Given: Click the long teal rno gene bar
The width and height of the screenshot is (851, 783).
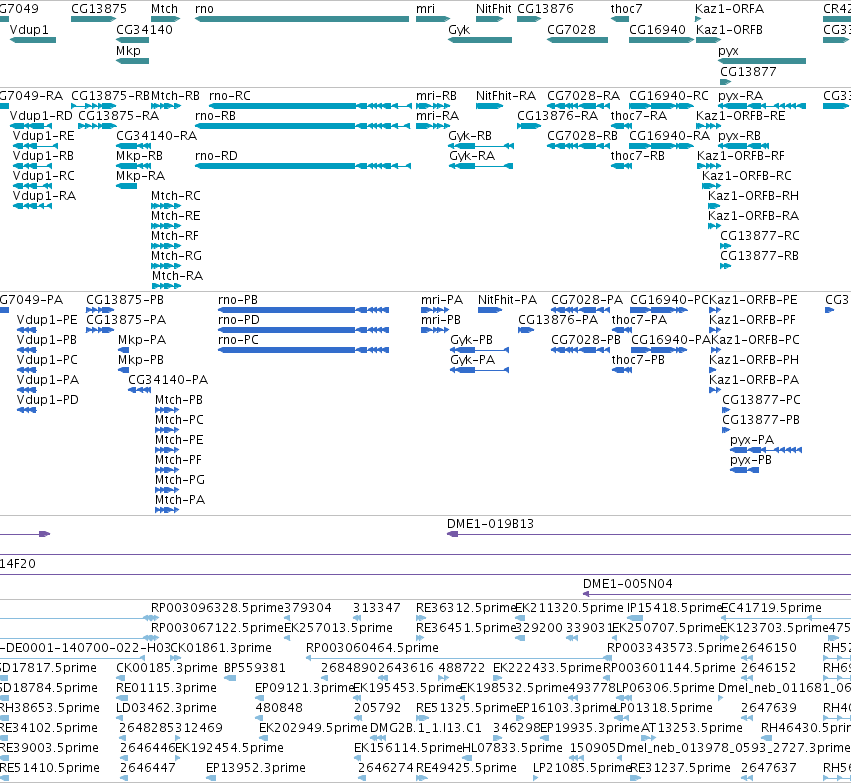Looking at the screenshot, I should pos(302,19).
